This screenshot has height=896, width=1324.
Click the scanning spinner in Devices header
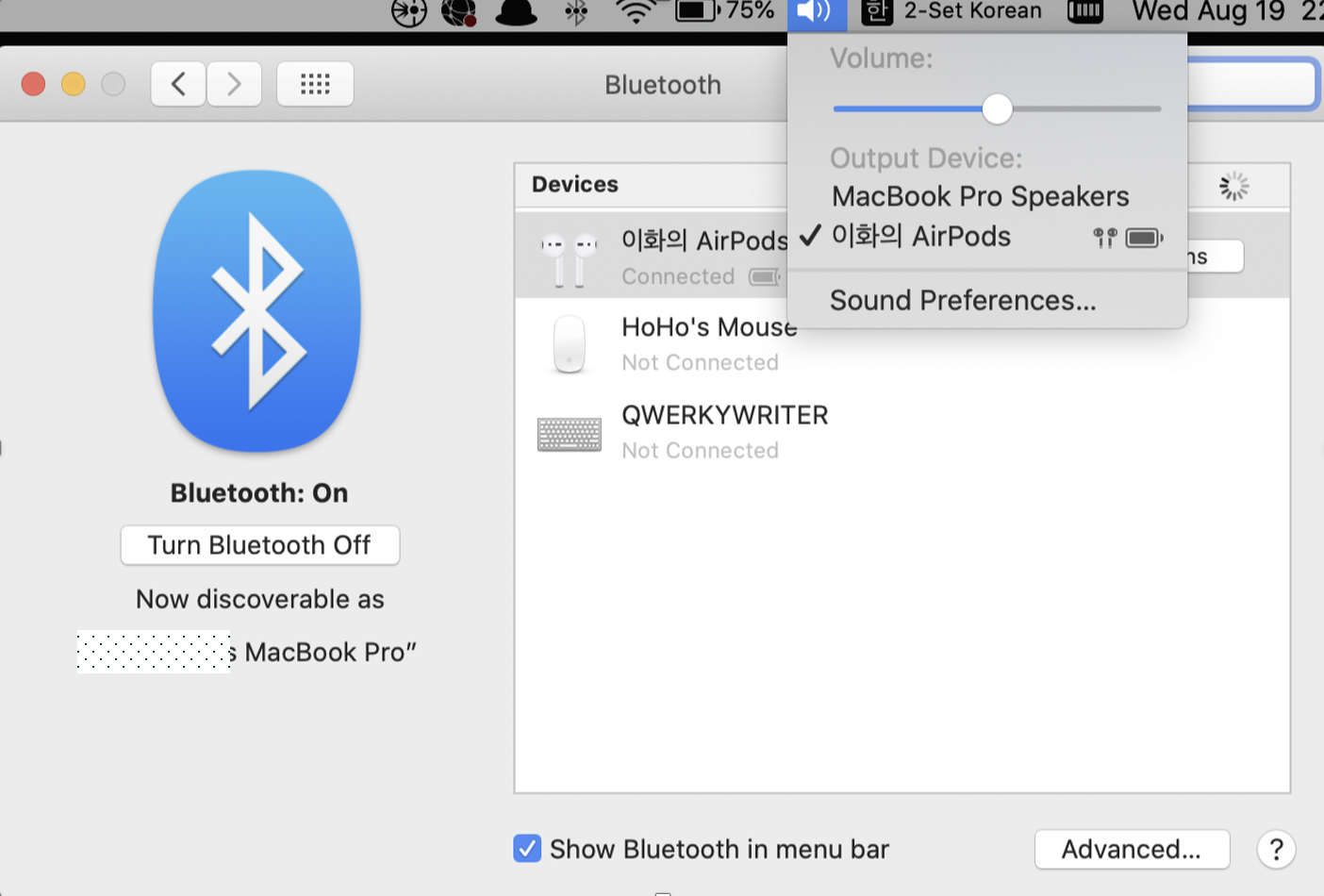(x=1233, y=186)
